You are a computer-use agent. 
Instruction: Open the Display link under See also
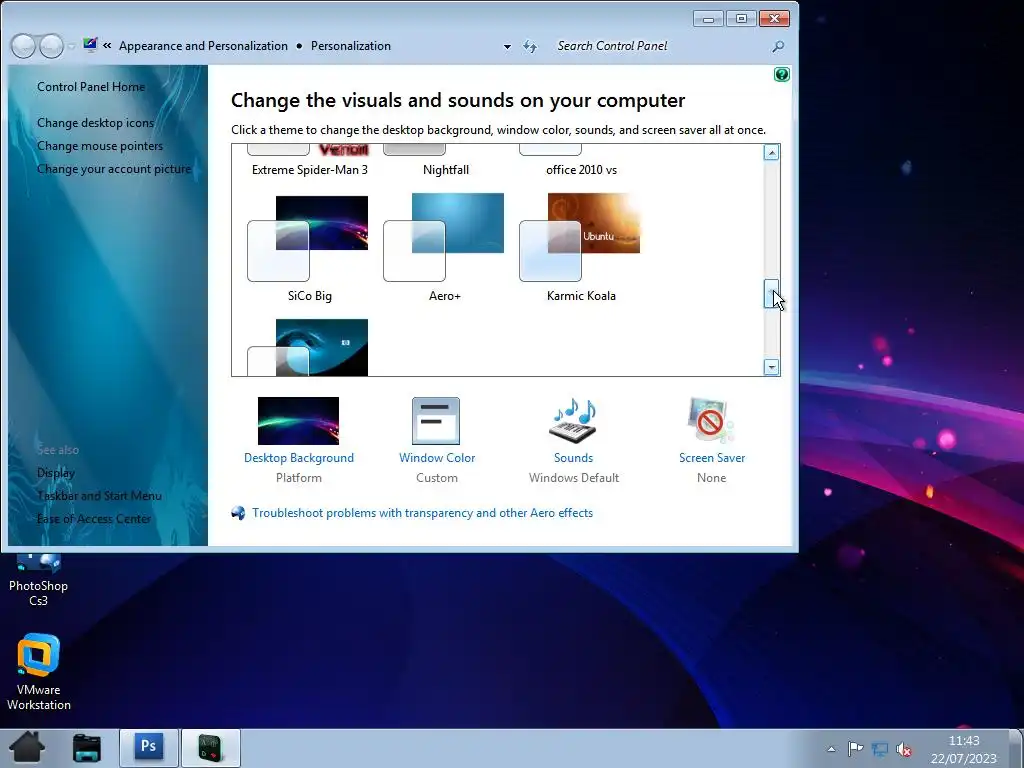56,473
